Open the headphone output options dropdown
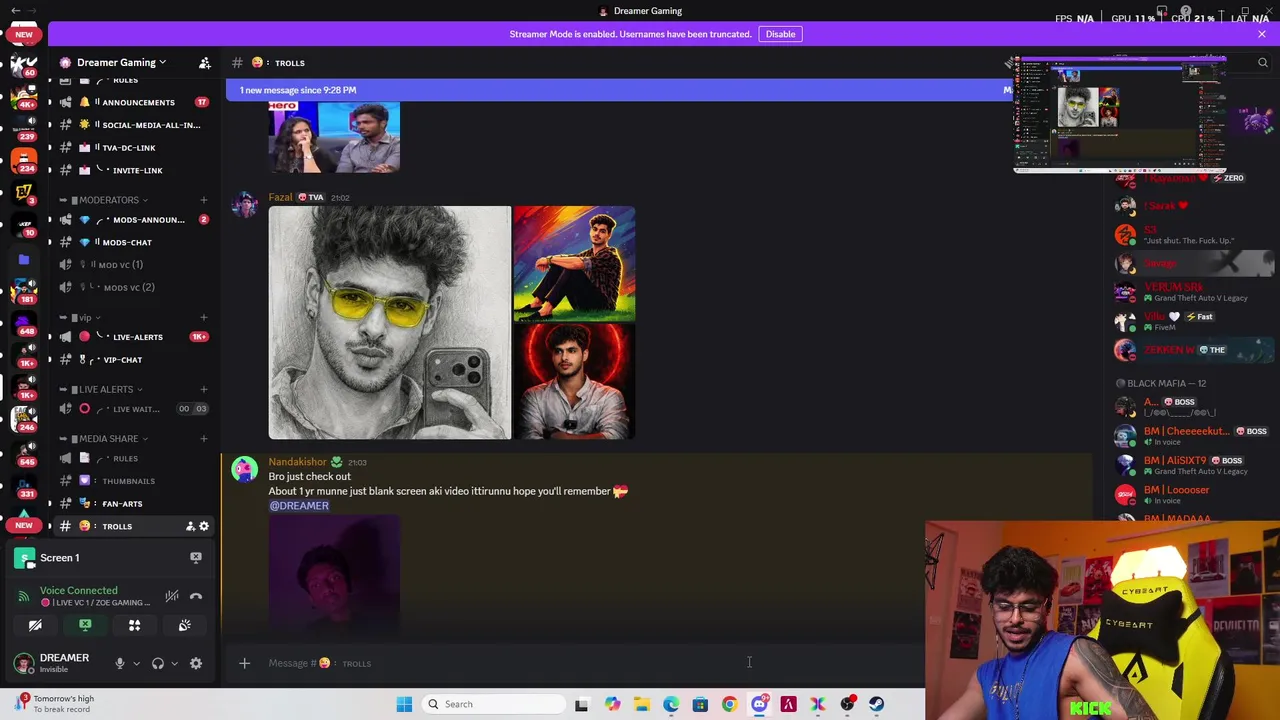The image size is (1280, 720). tap(174, 663)
